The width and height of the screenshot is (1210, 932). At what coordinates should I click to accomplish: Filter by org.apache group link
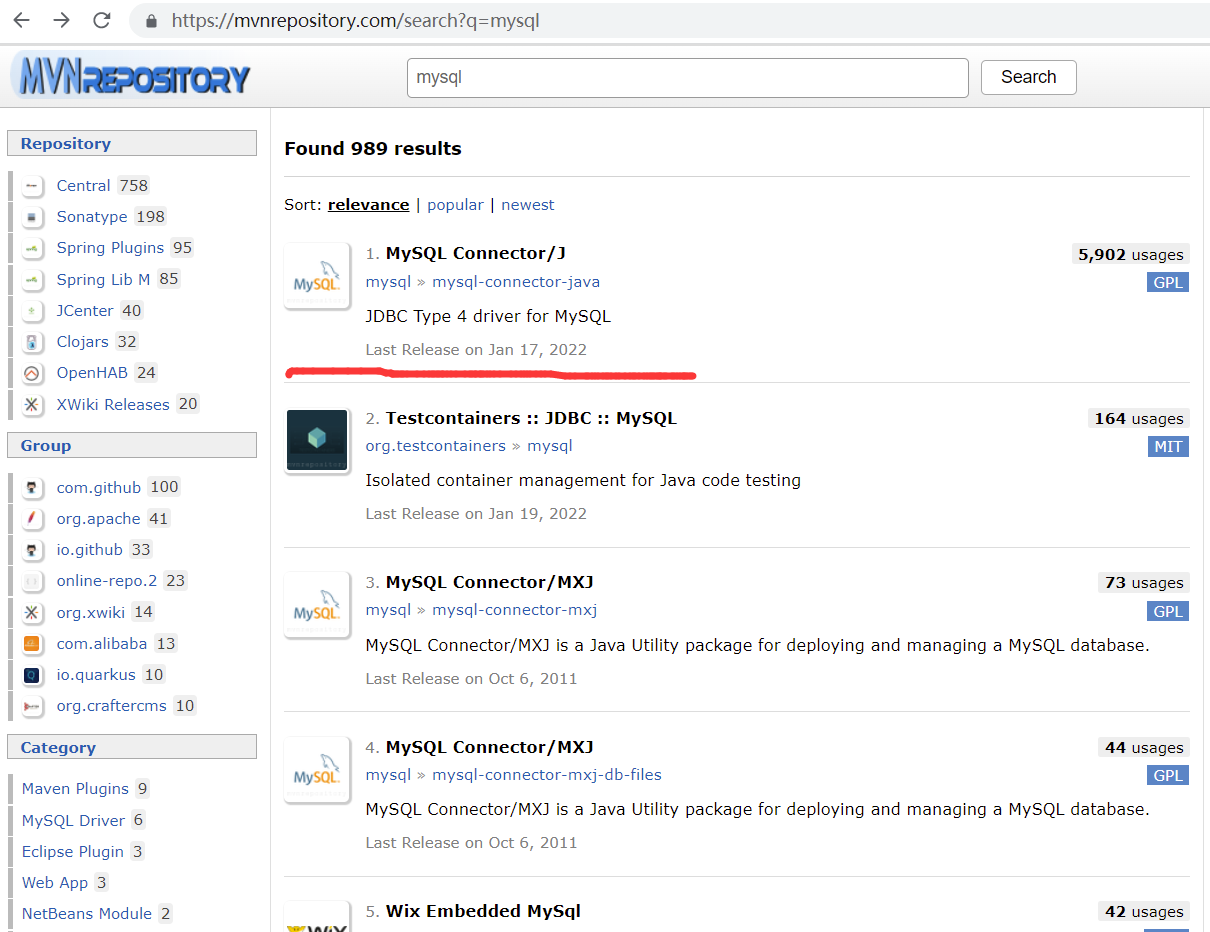click(98, 519)
